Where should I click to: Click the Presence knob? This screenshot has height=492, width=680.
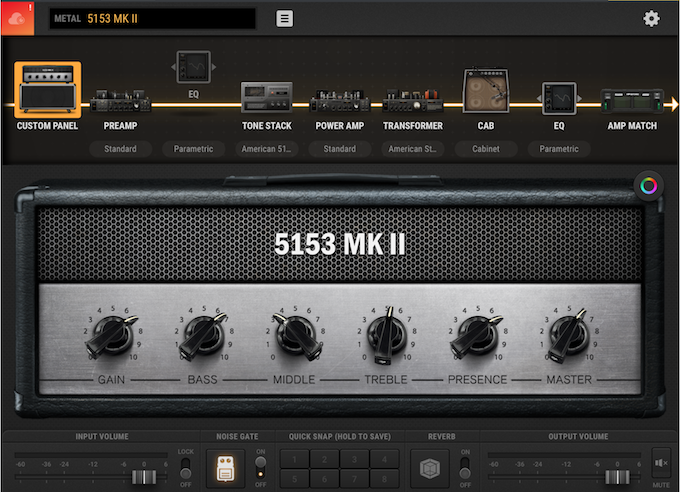[477, 336]
